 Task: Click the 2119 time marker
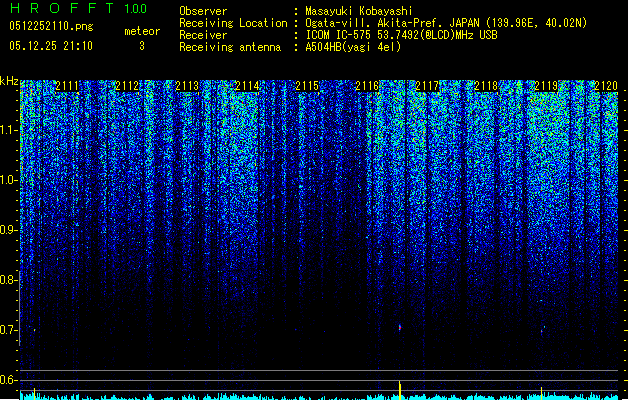(546, 86)
